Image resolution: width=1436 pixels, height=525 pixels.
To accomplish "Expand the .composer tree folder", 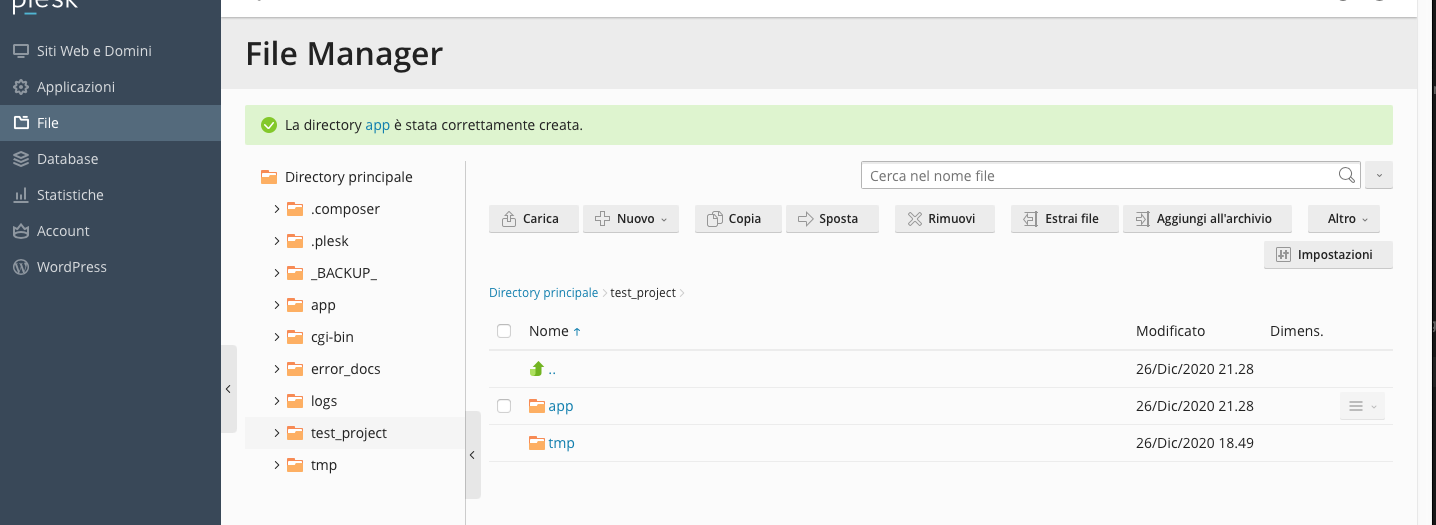I will click(277, 209).
